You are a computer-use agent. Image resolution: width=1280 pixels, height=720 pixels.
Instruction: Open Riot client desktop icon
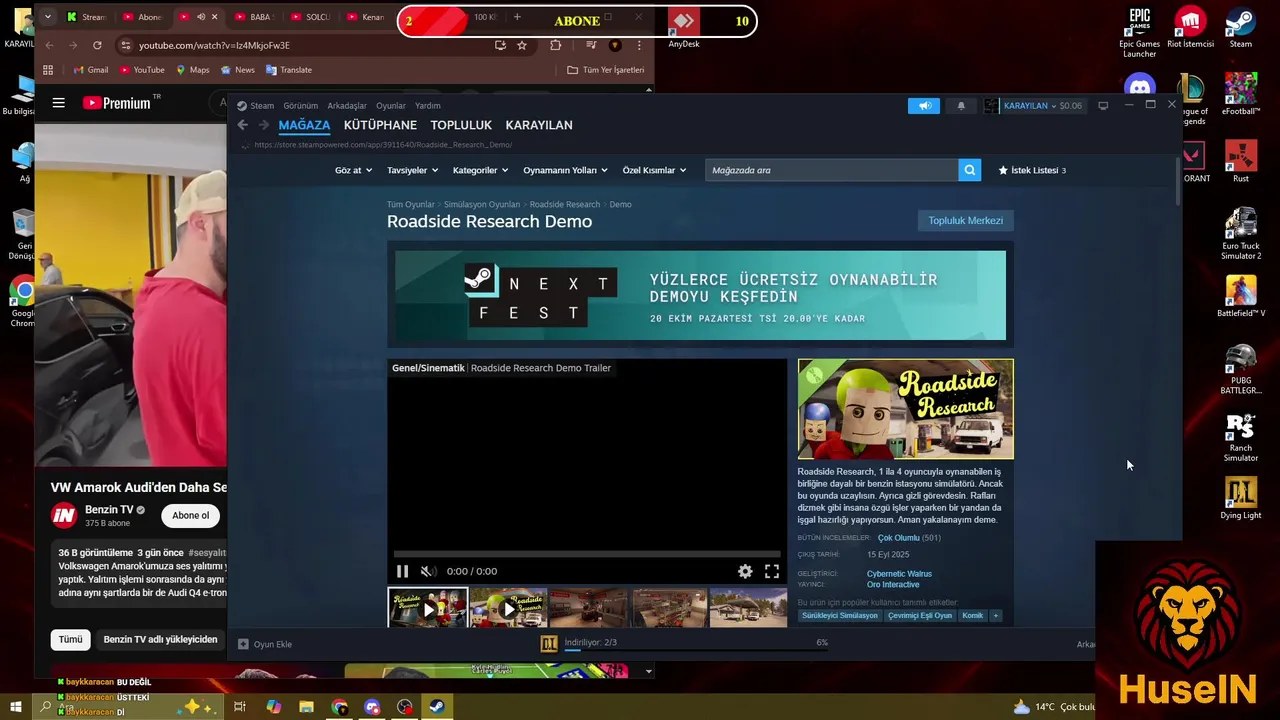click(1190, 27)
